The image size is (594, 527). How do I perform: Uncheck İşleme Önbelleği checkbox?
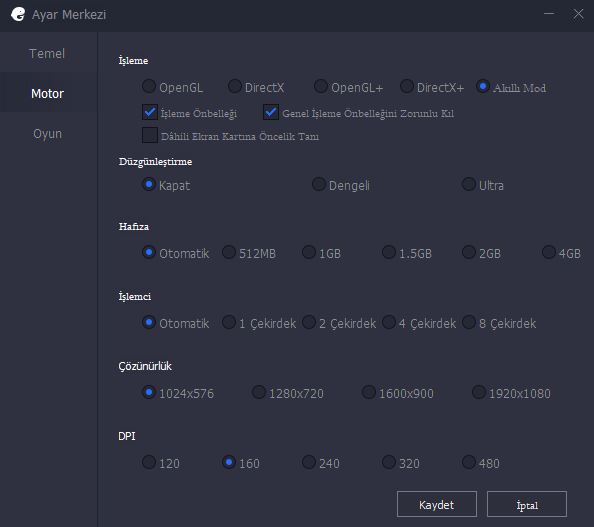pos(150,113)
